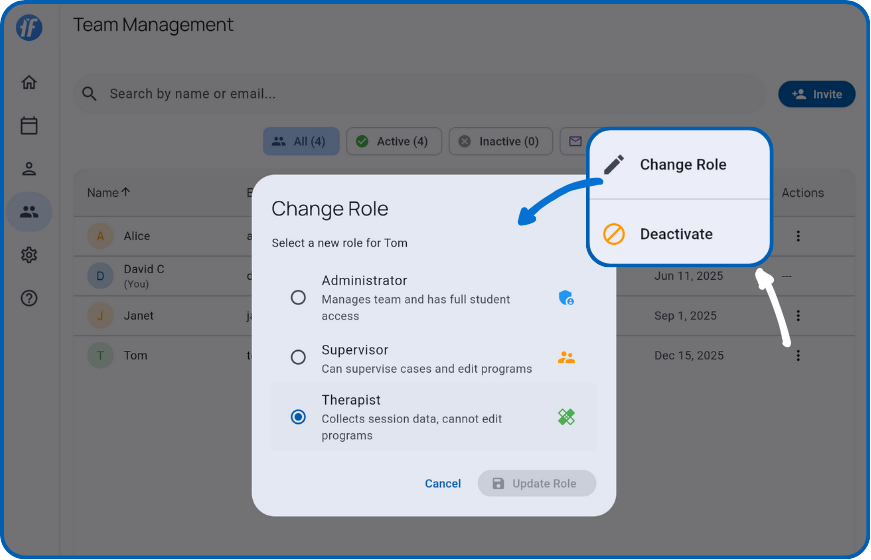This screenshot has height=560, width=871.
Task: Click the date Sep 1, 2025
Action: click(x=685, y=316)
